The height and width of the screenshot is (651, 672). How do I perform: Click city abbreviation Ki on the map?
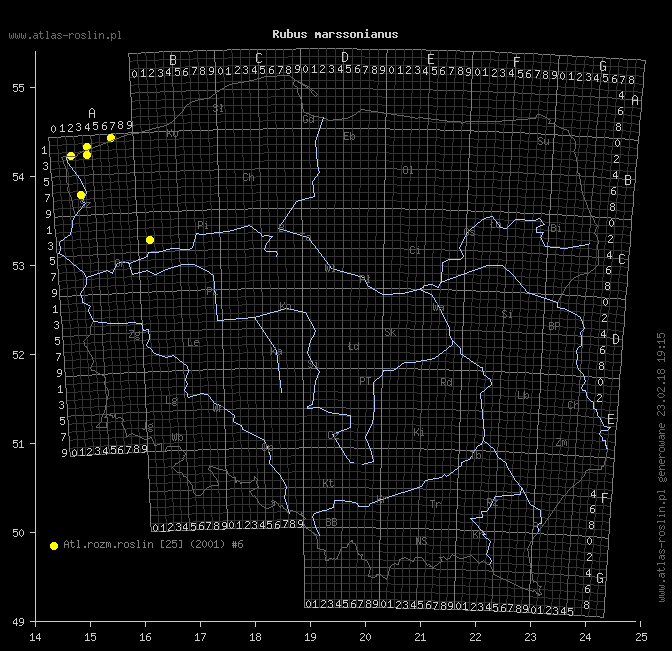click(419, 432)
